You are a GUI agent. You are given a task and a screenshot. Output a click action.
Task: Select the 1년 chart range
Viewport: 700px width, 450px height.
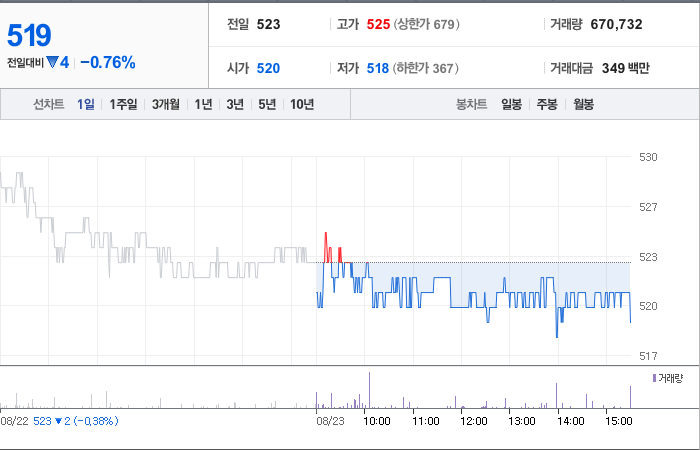(x=203, y=104)
